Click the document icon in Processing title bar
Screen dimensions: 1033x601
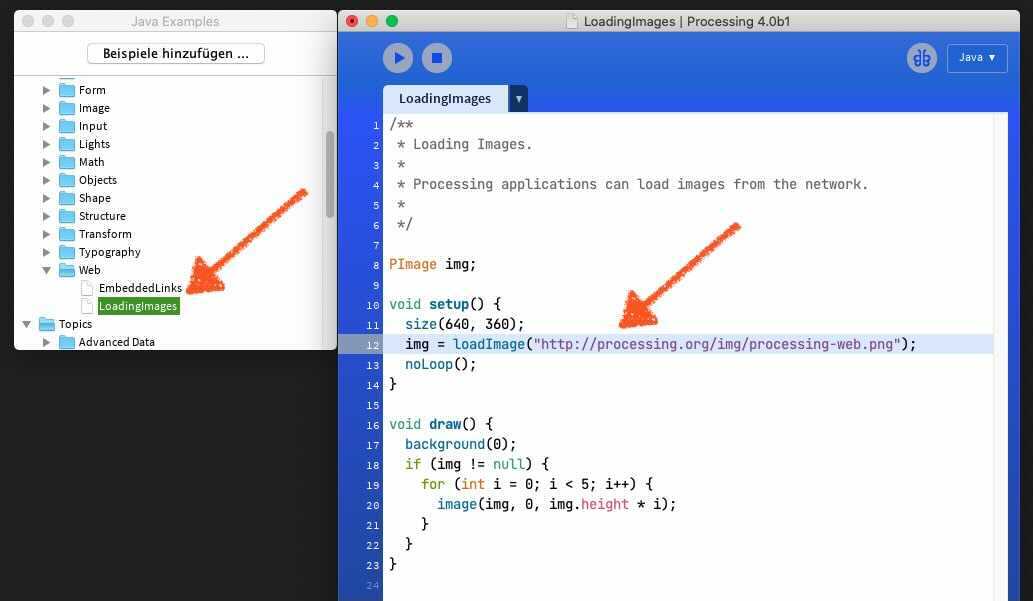(x=572, y=21)
